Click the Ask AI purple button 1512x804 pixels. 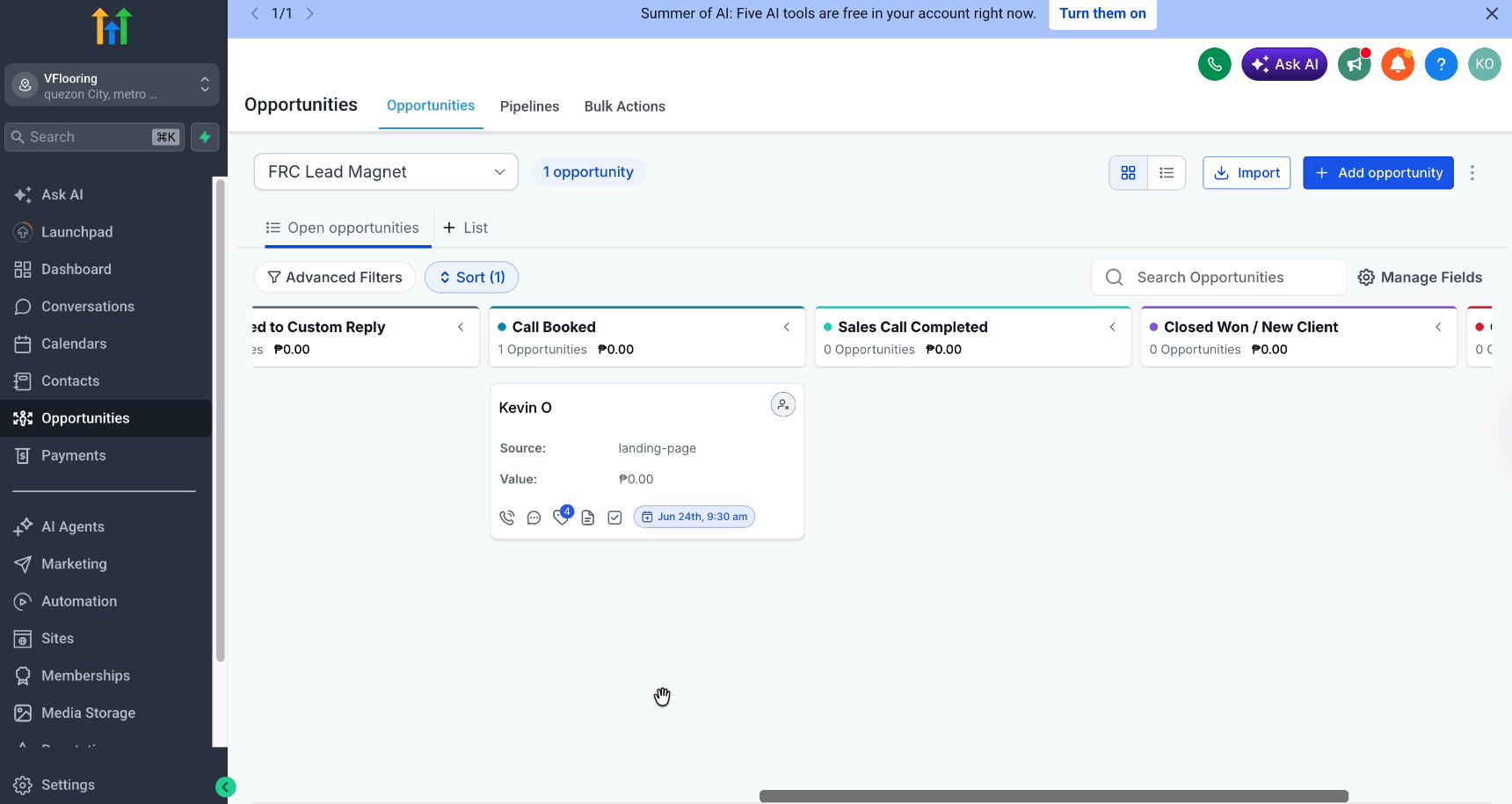pyautogui.click(x=1284, y=64)
